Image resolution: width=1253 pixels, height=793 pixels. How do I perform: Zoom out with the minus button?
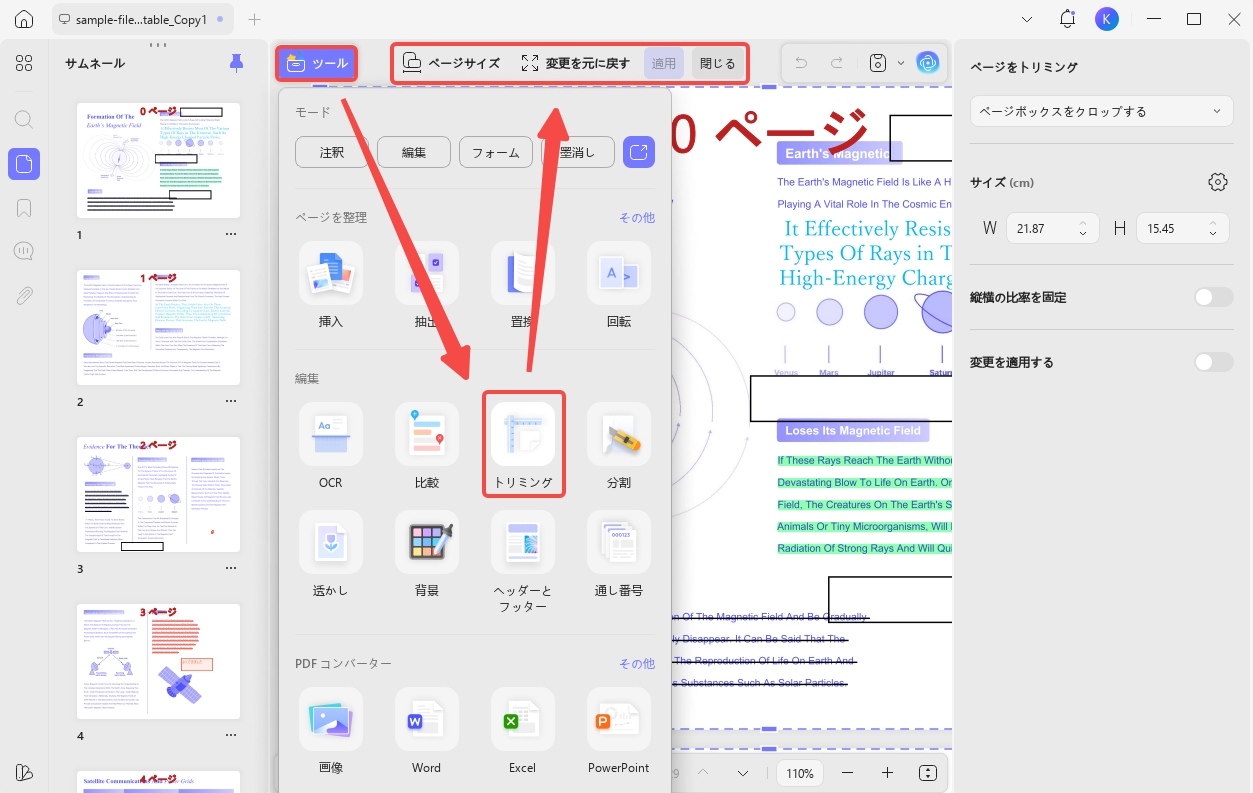847,773
